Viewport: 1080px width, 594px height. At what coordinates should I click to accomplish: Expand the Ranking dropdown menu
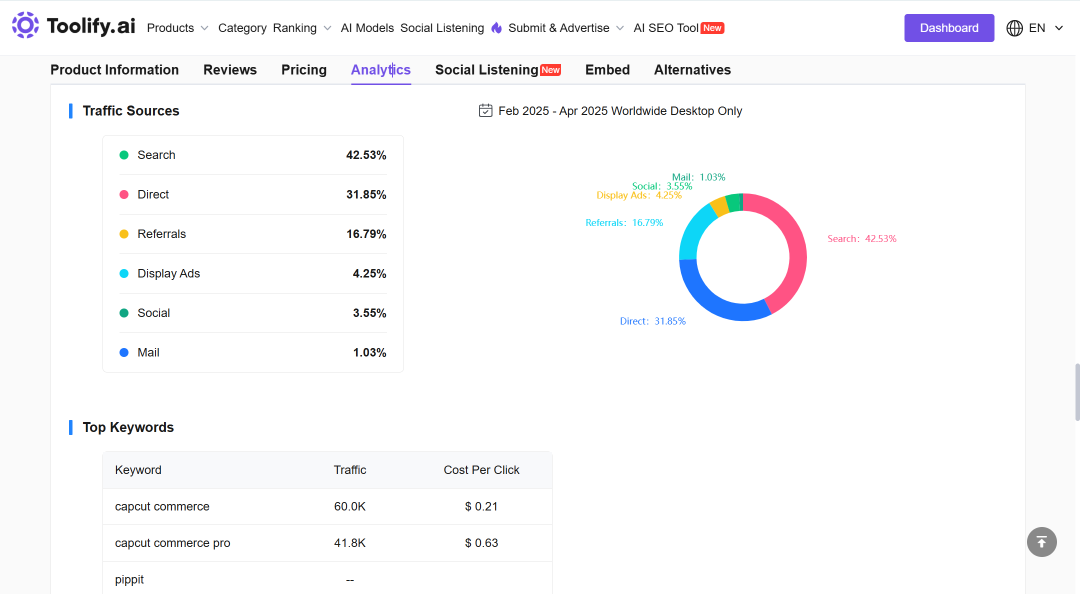[327, 28]
